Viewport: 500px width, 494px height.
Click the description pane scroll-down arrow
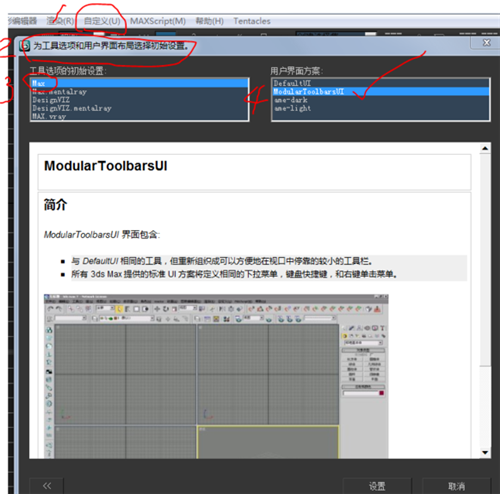click(485, 452)
